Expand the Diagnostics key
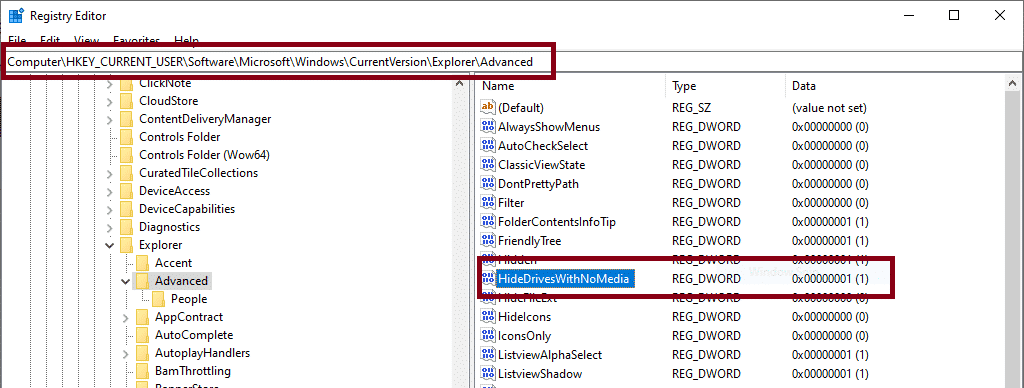The height and width of the screenshot is (388, 1024). coord(109,227)
